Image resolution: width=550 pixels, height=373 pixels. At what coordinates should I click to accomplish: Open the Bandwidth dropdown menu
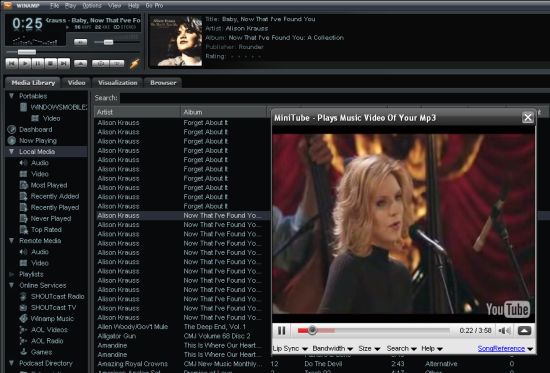pyautogui.click(x=333, y=348)
